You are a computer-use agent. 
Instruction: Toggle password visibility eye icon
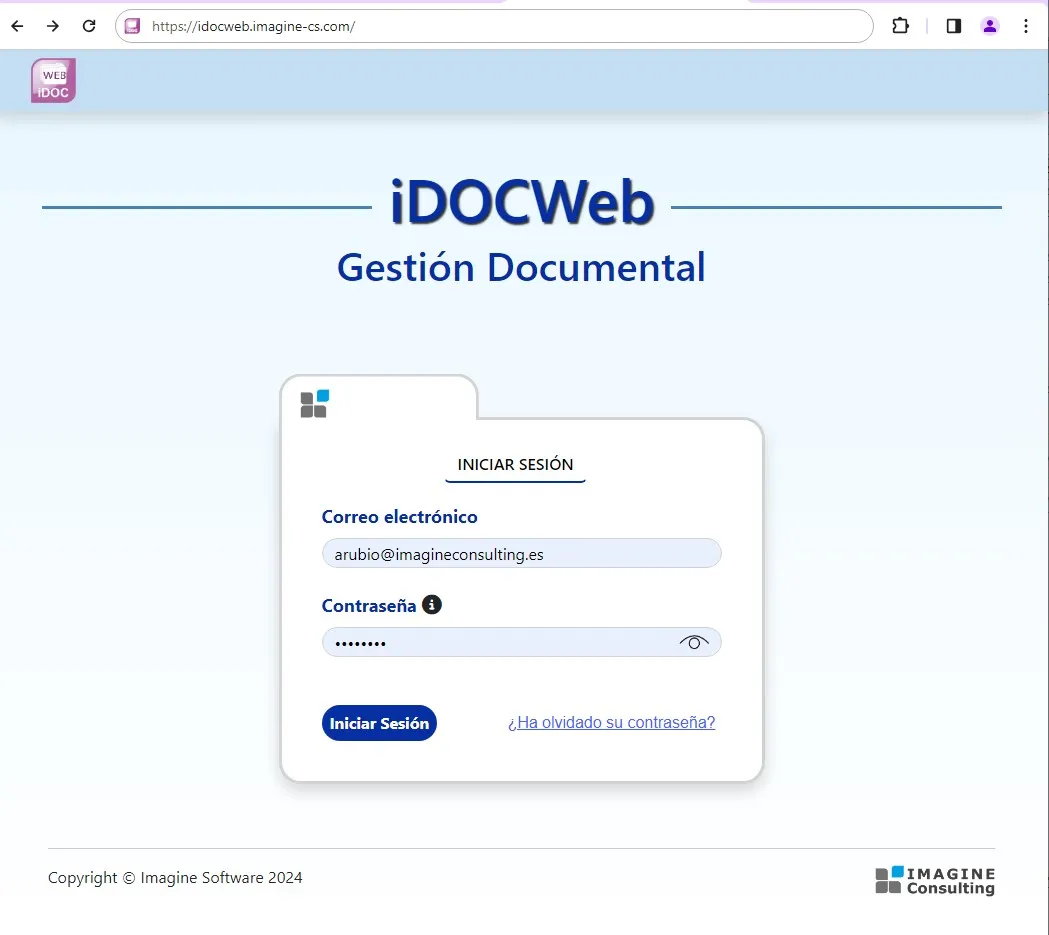pyautogui.click(x=694, y=643)
